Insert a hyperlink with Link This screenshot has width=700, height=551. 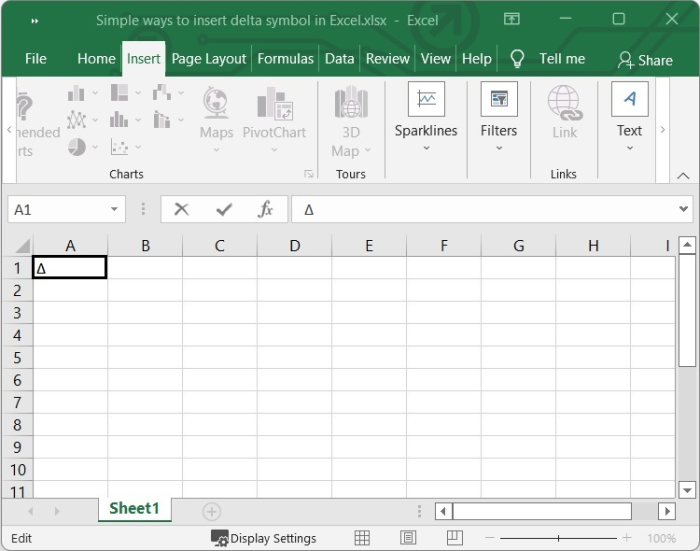(x=564, y=113)
